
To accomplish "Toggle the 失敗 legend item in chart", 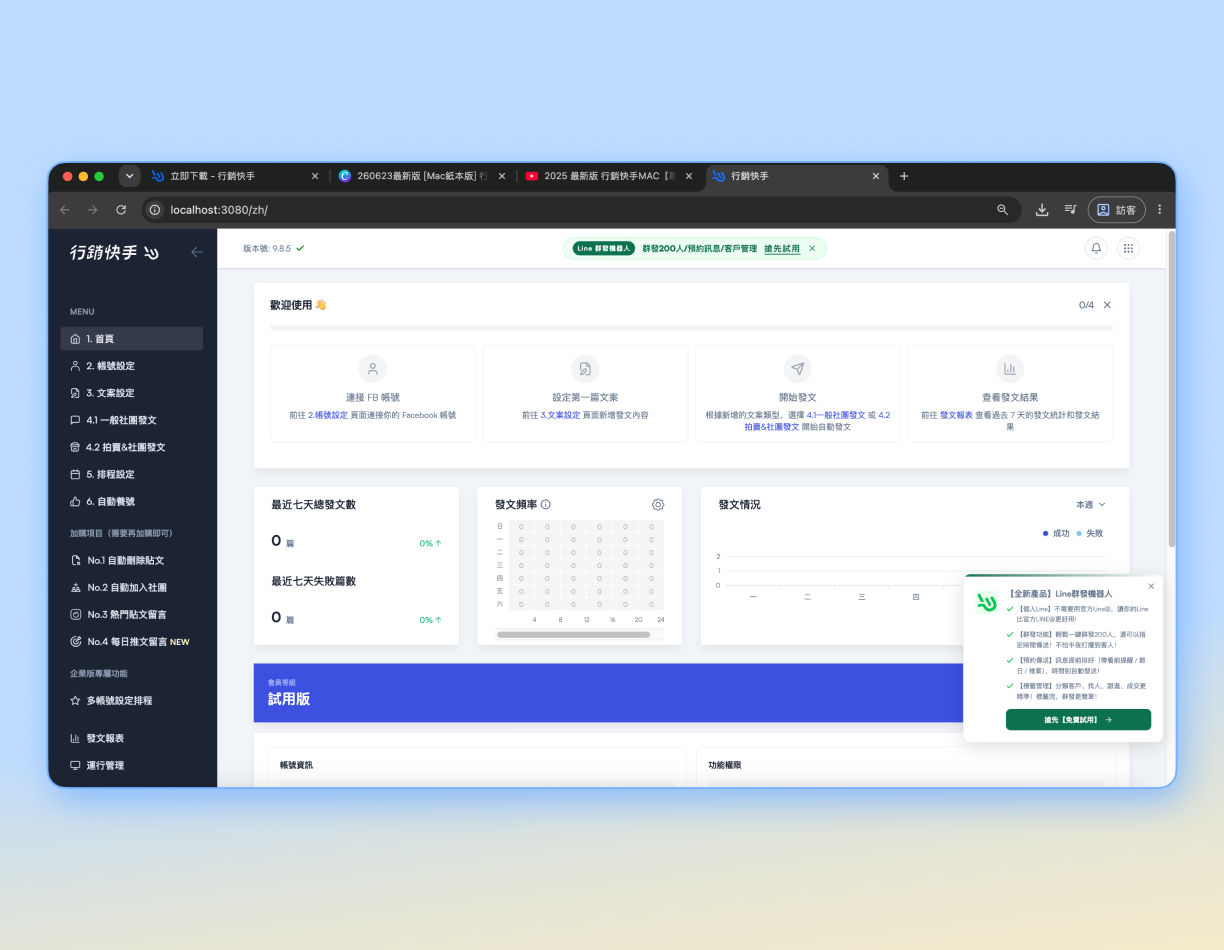I will 1090,533.
